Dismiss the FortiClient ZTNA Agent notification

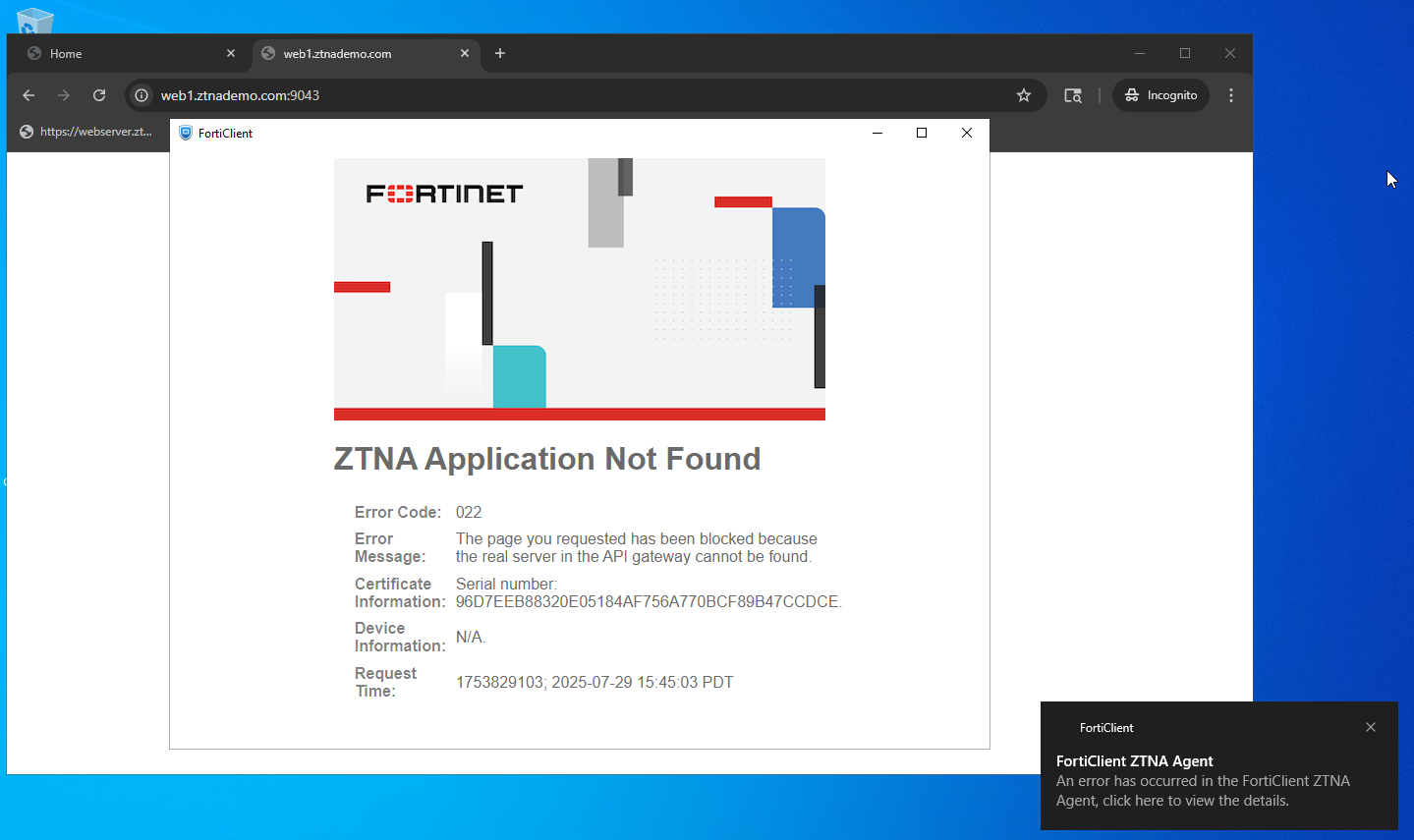click(1371, 727)
